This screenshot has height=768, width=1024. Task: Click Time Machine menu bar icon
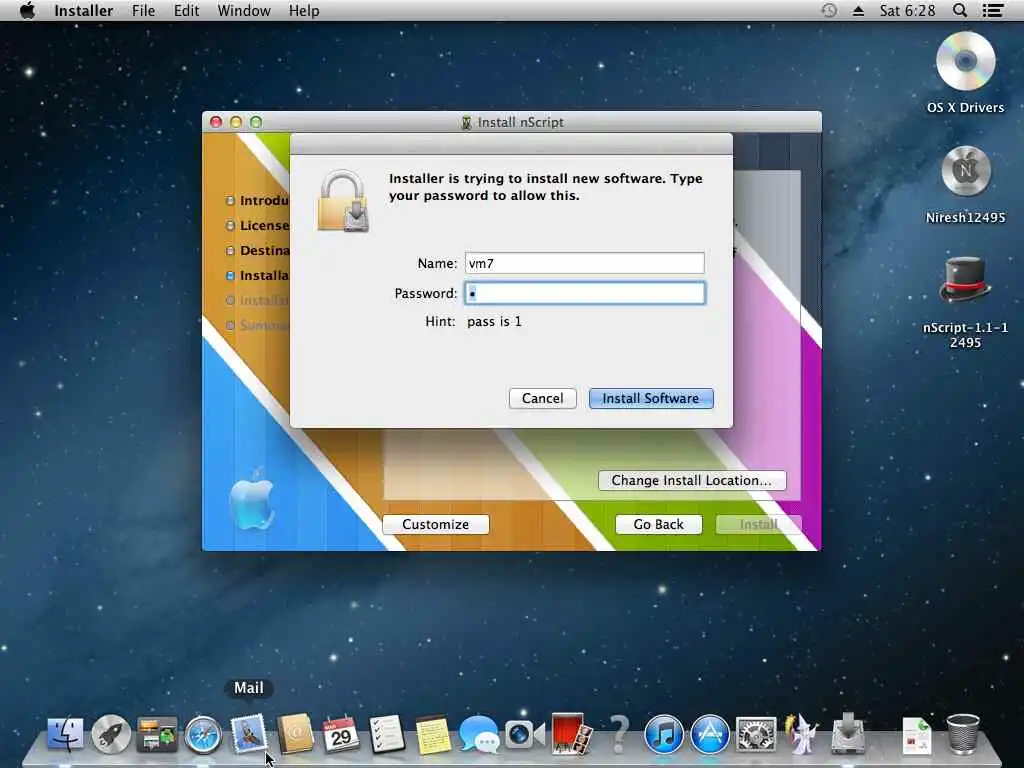point(829,10)
